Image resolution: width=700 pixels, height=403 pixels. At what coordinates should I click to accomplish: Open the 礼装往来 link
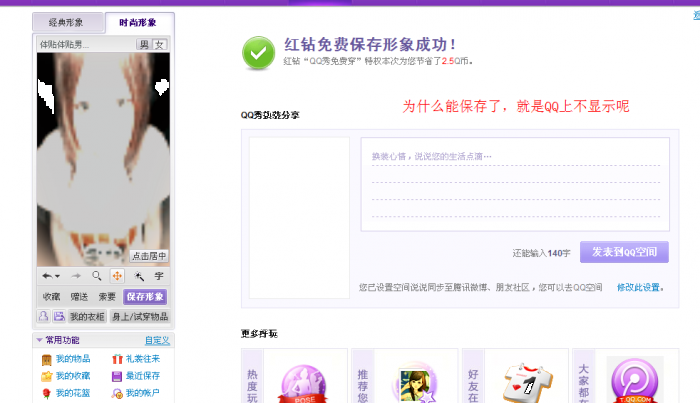click(142, 359)
